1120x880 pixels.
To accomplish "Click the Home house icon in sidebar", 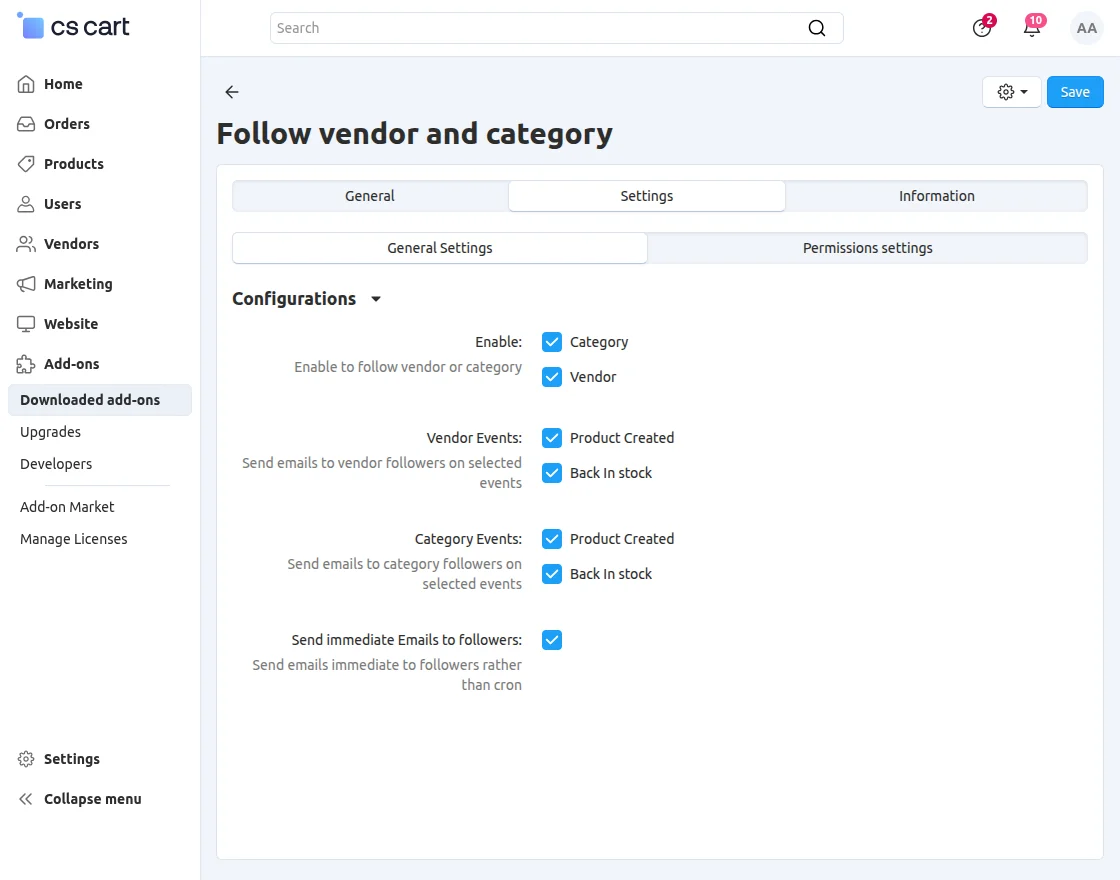I will 26,84.
